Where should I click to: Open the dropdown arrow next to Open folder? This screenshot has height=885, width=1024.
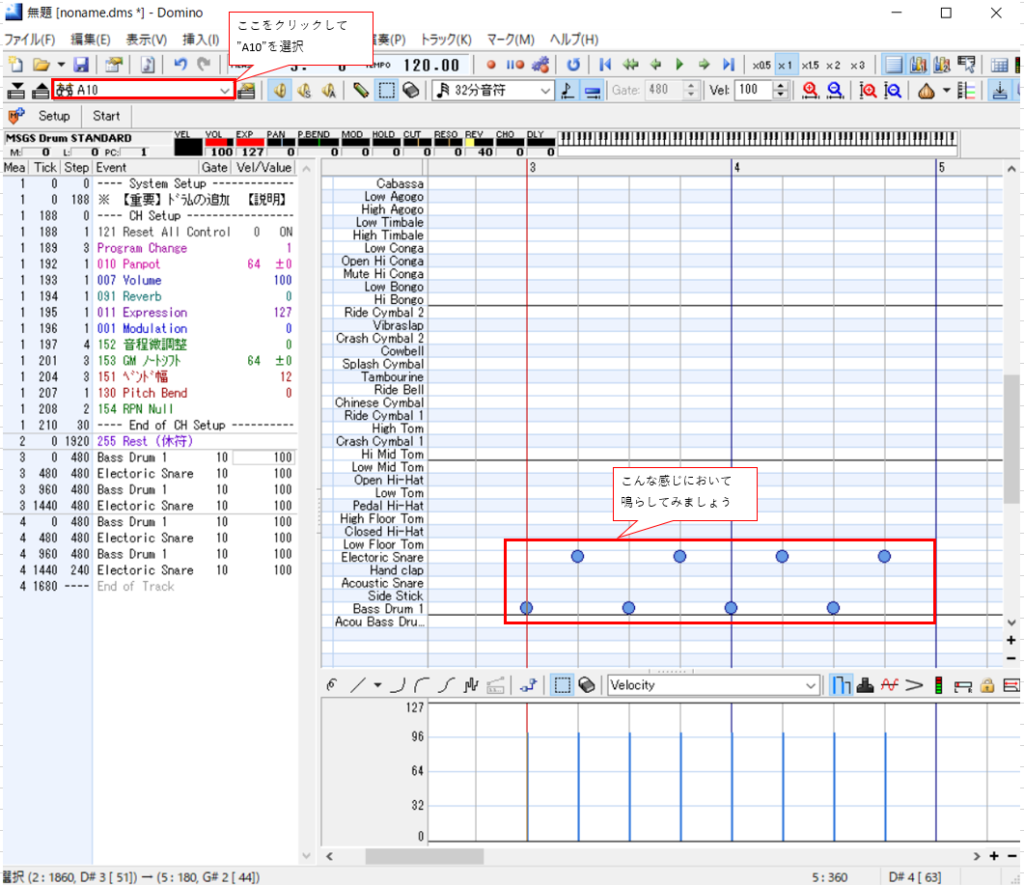[x=61, y=65]
